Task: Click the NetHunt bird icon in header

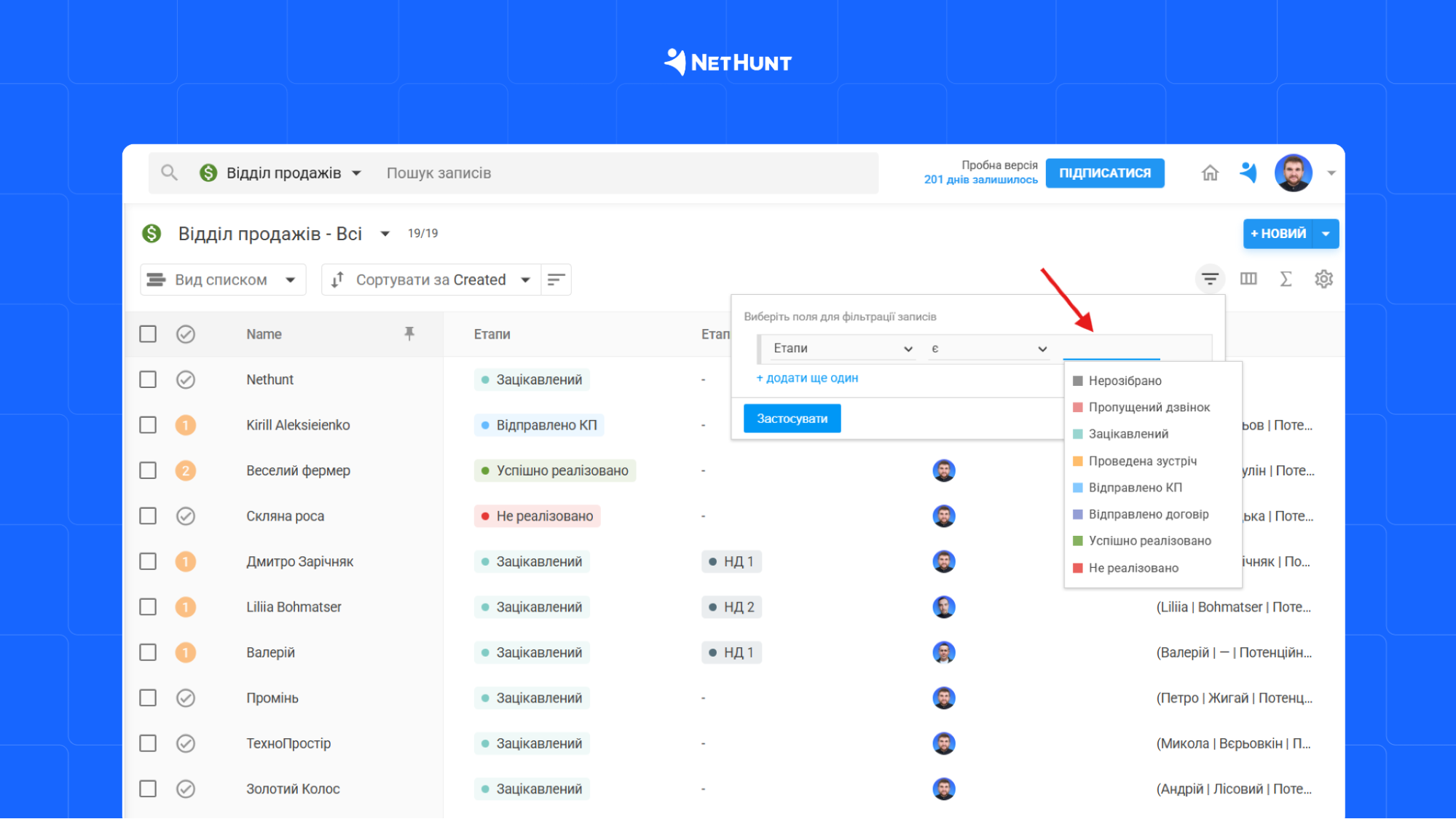Action: [x=1248, y=173]
